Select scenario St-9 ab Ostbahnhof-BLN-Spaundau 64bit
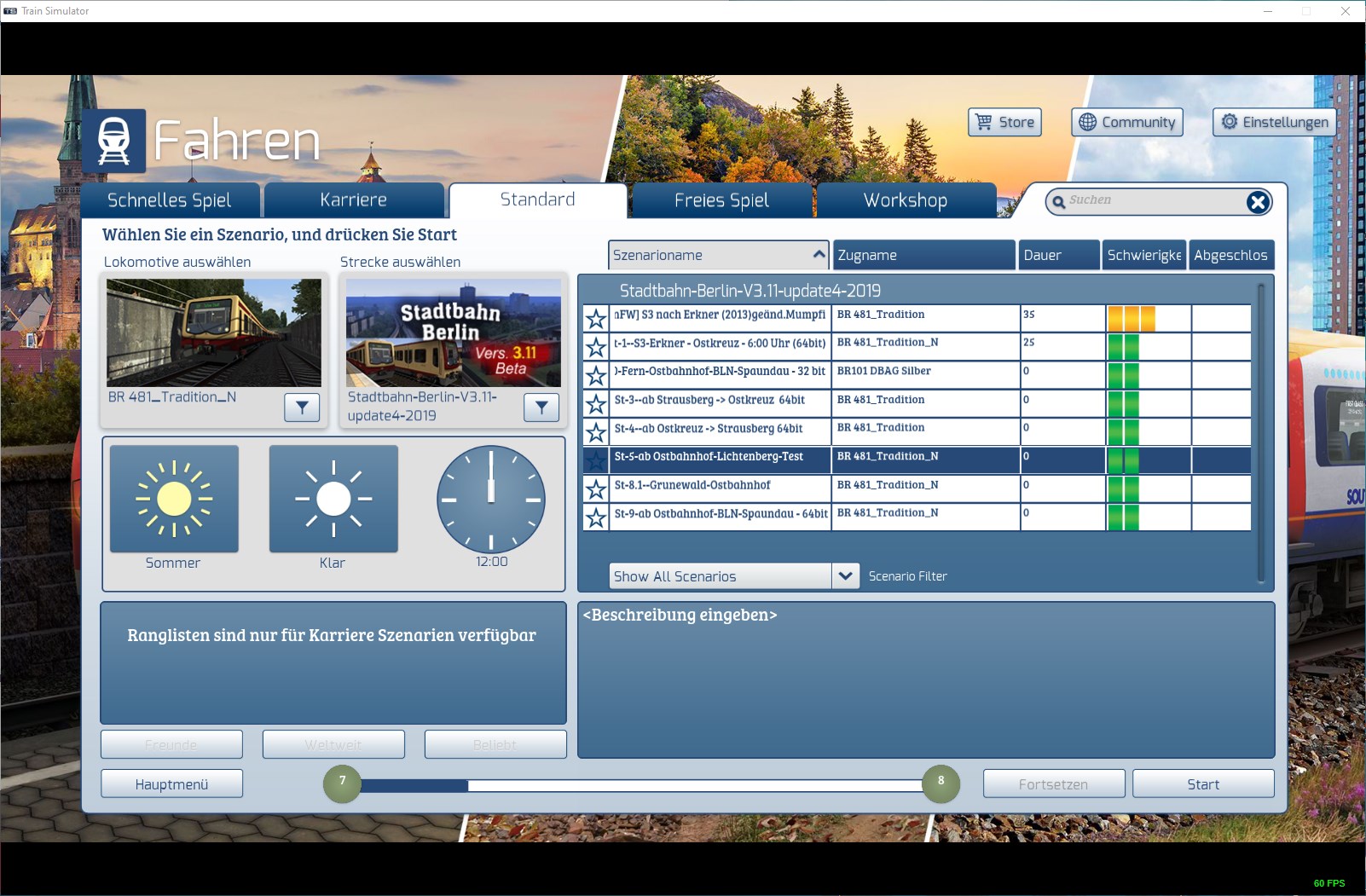 click(x=721, y=517)
